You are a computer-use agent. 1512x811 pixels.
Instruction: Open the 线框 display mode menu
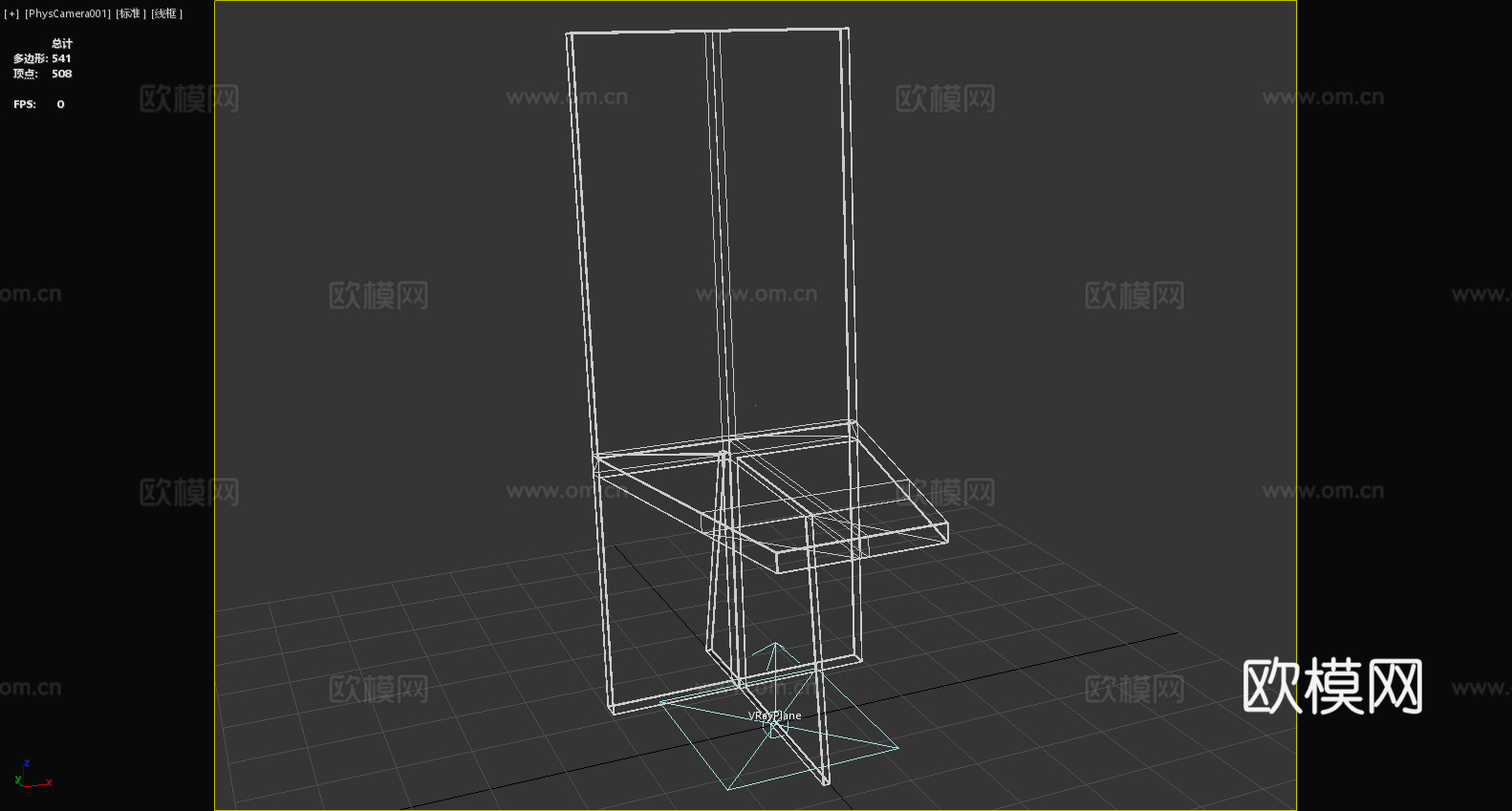coord(166,13)
